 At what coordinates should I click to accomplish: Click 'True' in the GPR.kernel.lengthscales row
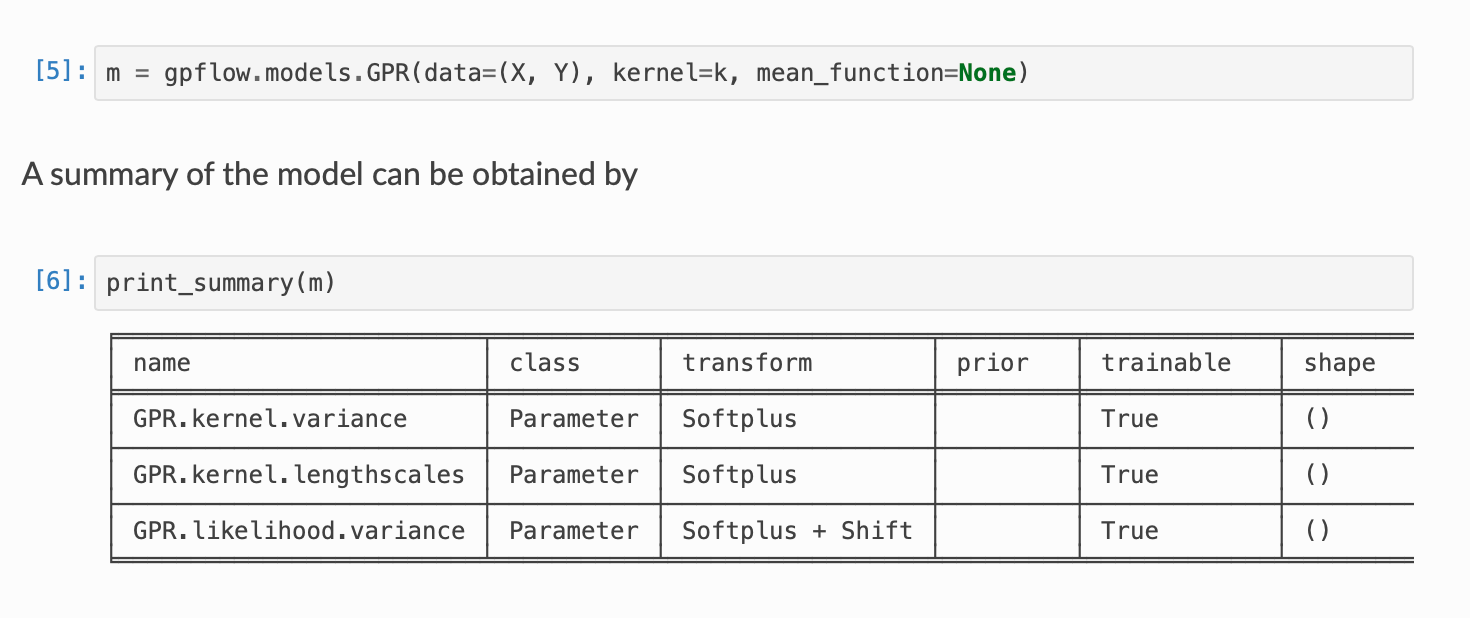[1129, 475]
